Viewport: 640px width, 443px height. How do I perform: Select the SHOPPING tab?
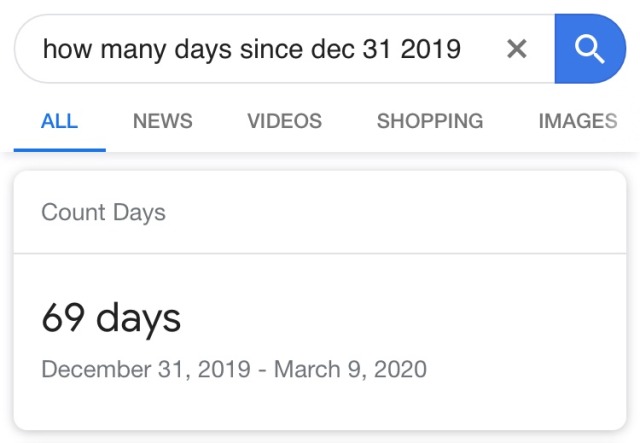click(x=430, y=121)
